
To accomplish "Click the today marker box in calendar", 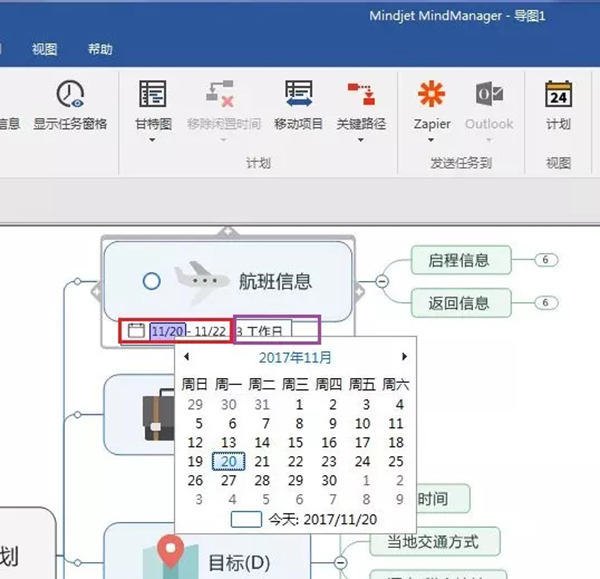I will [246, 520].
